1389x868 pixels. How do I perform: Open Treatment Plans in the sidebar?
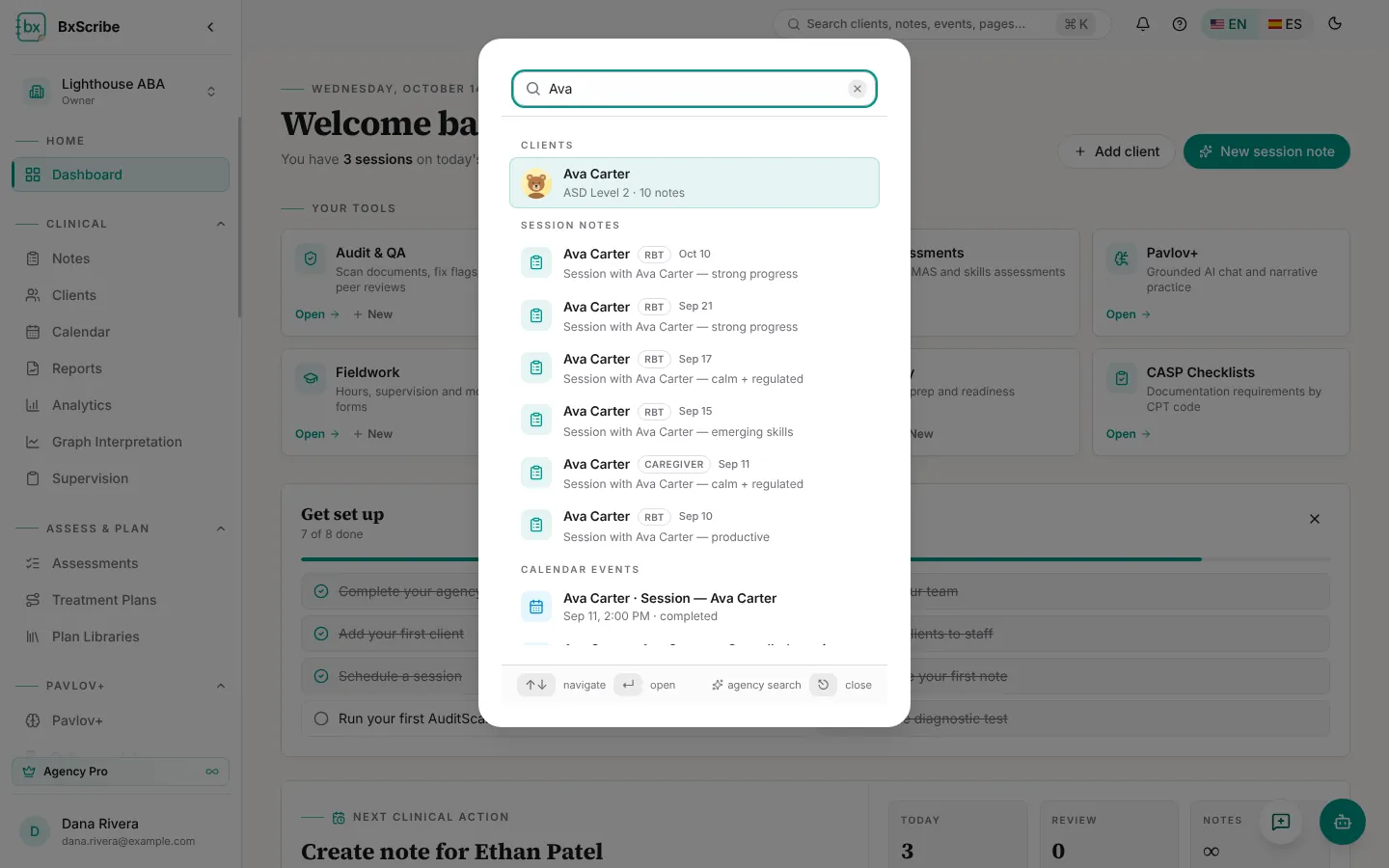point(121,600)
